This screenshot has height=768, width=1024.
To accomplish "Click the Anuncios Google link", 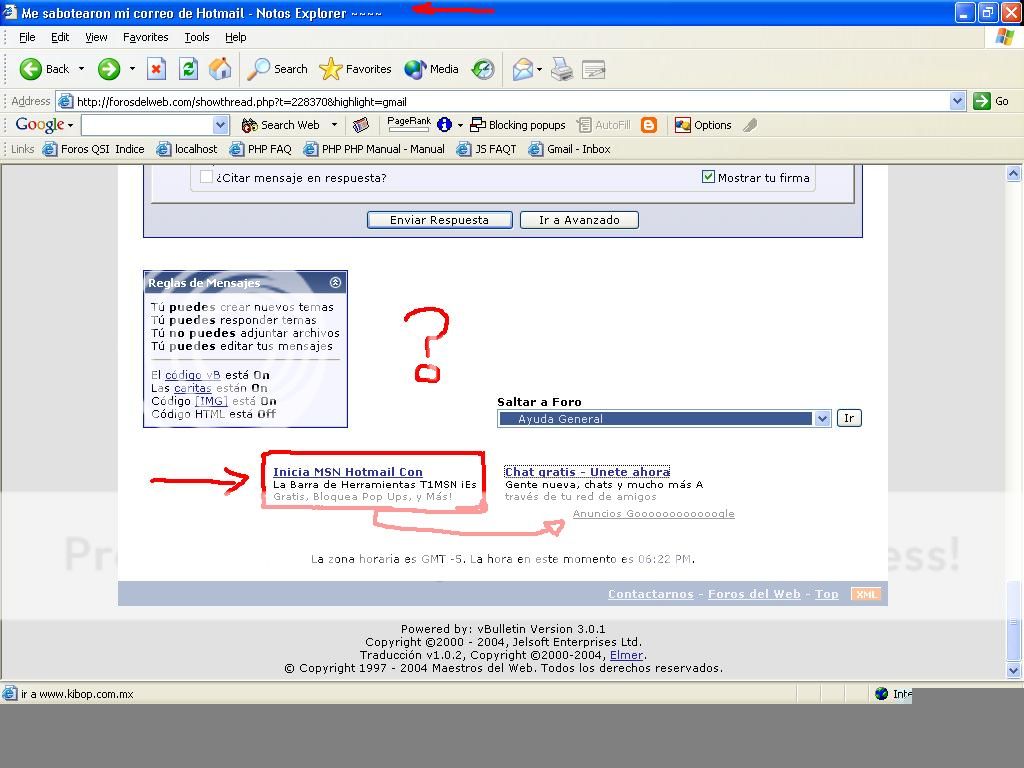I will 654,513.
